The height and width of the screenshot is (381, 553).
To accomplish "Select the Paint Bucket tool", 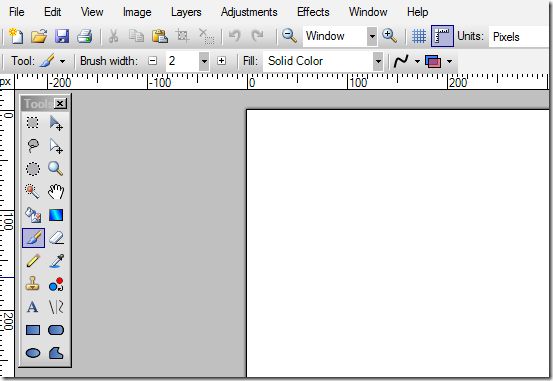I will point(33,215).
